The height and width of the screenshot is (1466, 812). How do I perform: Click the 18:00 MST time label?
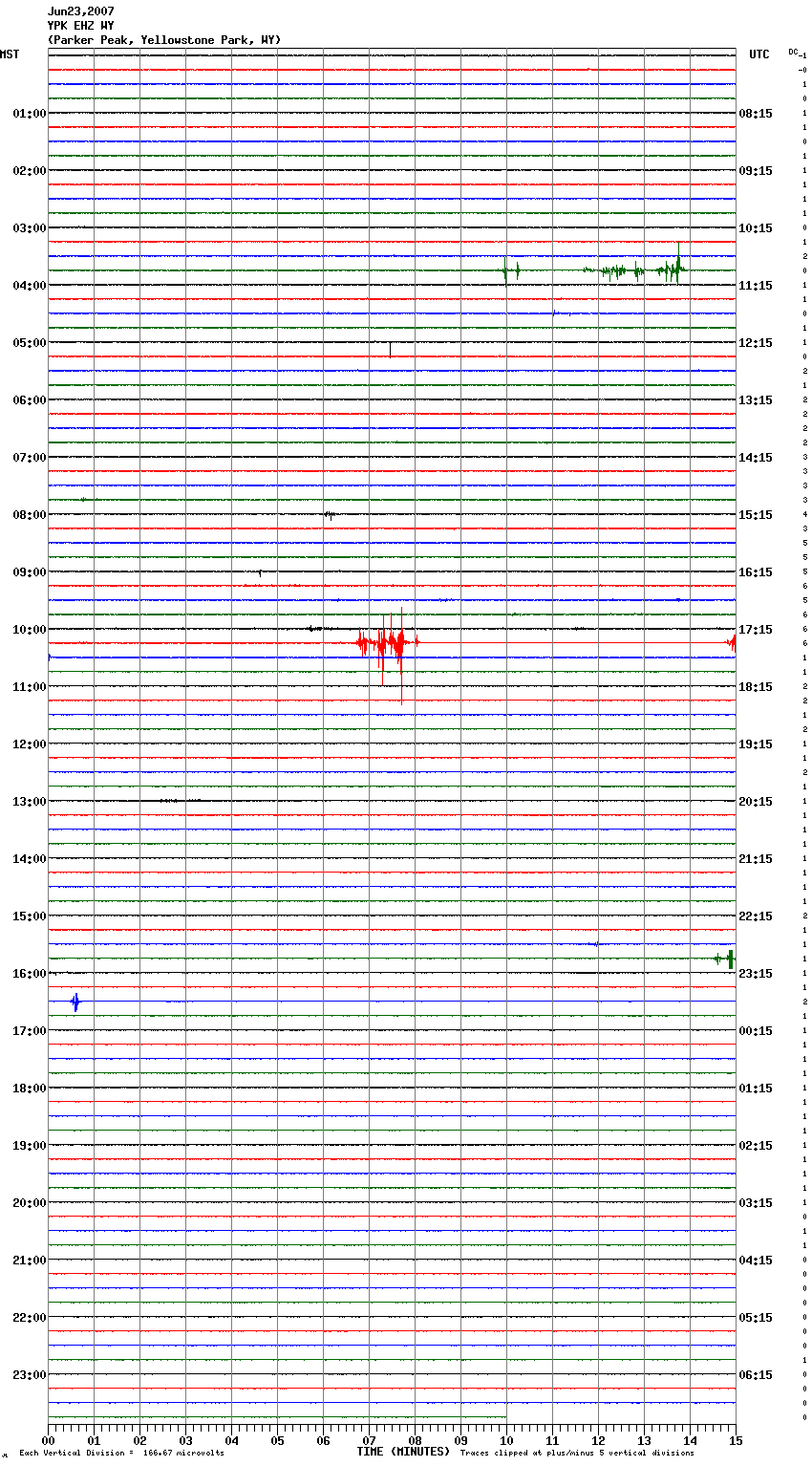(30, 1089)
